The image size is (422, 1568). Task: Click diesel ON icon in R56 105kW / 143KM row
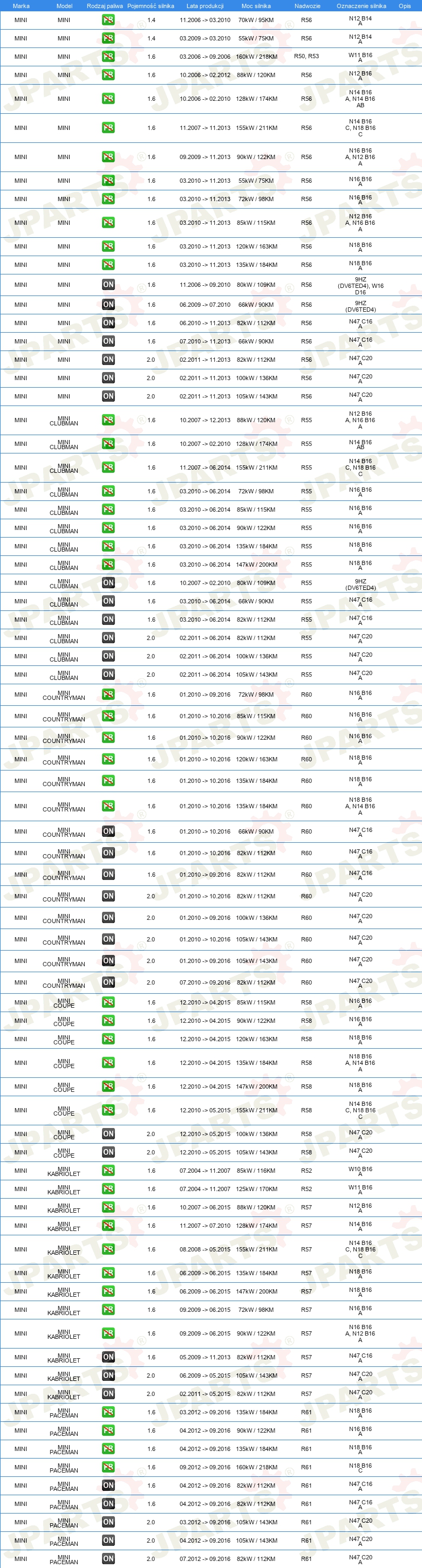point(108,396)
